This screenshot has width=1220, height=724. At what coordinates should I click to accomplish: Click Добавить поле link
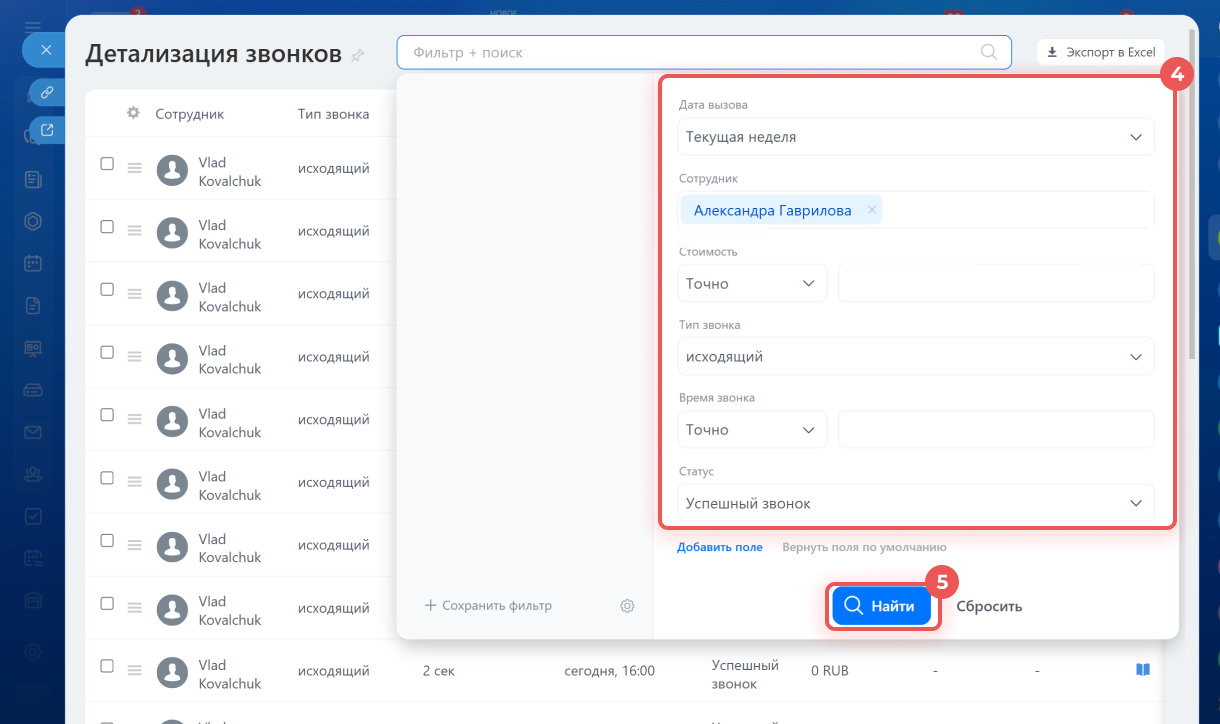719,547
